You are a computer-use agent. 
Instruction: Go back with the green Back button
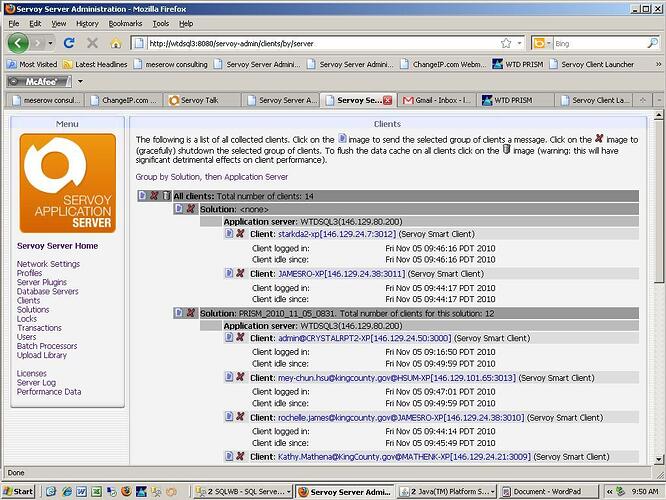click(18, 43)
